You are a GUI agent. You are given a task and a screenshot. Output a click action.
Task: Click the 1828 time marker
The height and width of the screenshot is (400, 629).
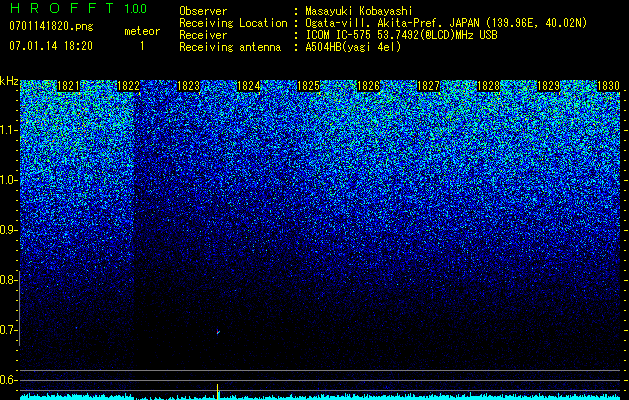[489, 86]
